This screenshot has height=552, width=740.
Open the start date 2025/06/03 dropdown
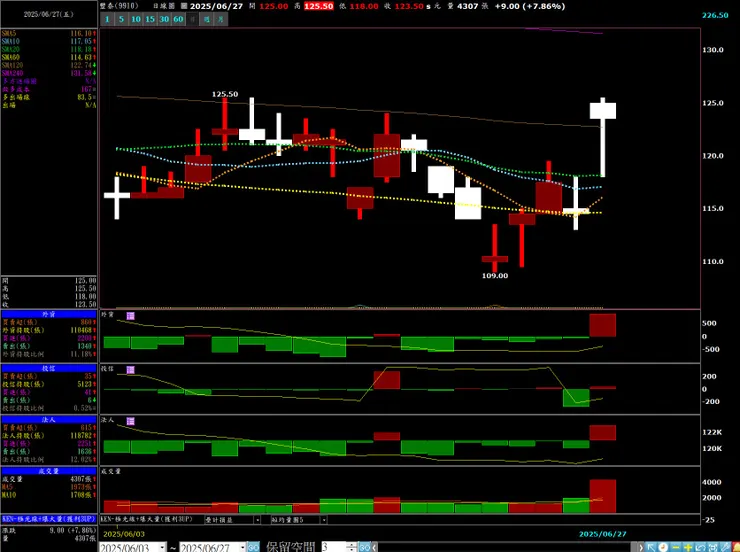[x=162, y=547]
